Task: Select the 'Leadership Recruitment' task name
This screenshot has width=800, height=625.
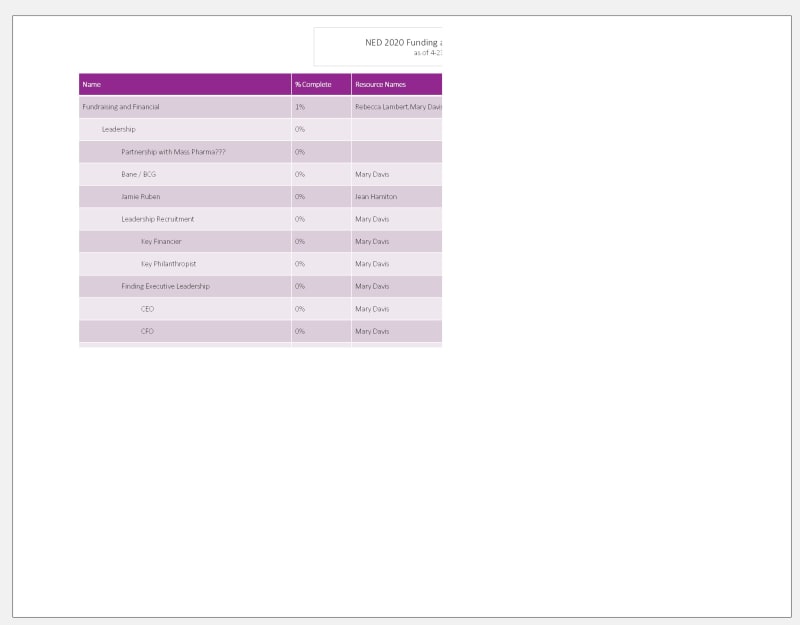Action: (158, 219)
